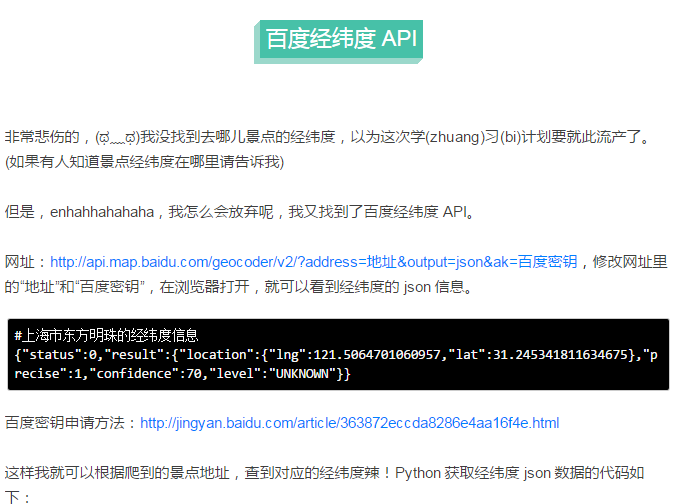
Task: Click the label '百度密钥申请方法：'
Action: [x=72, y=423]
